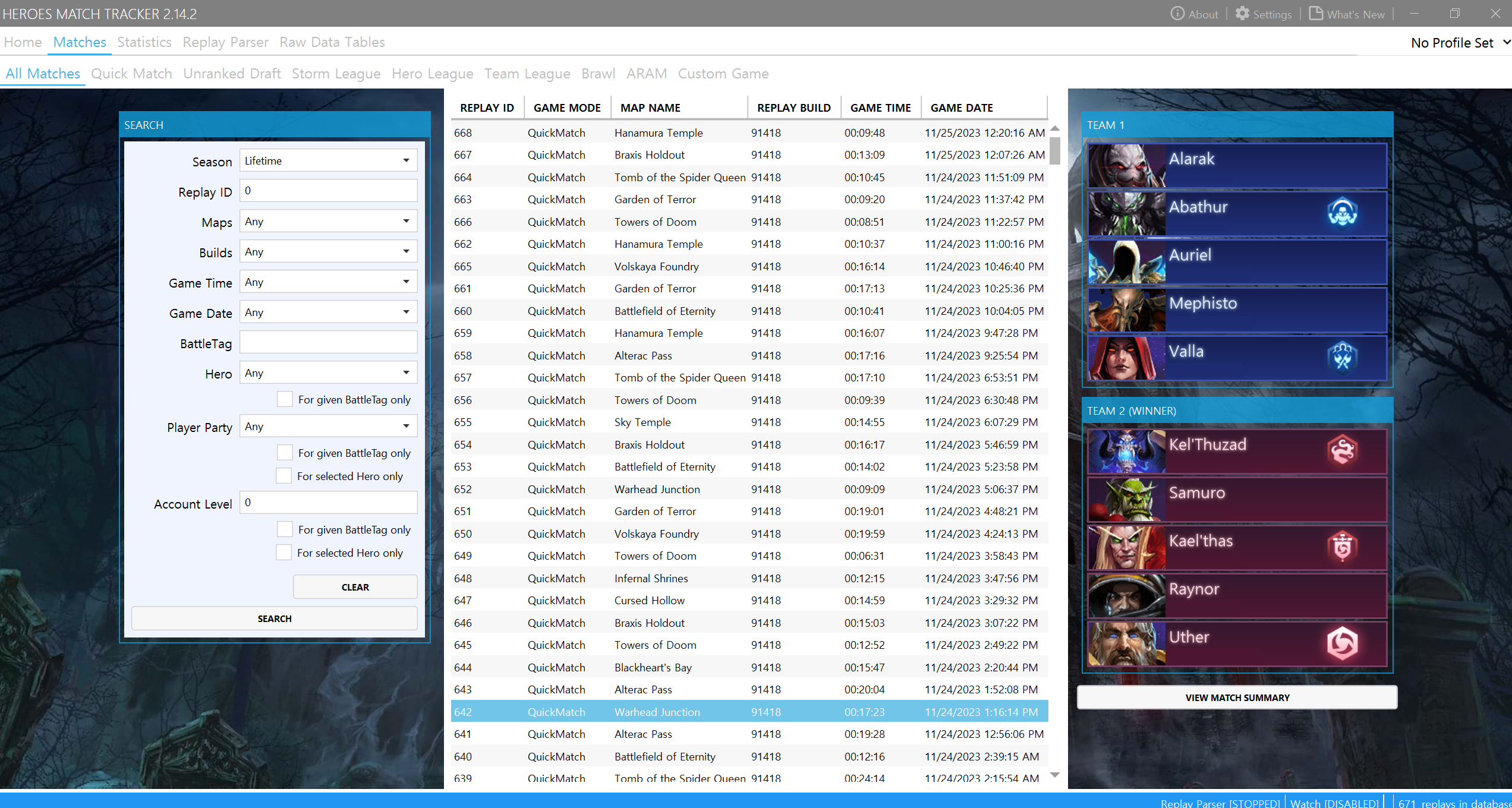This screenshot has width=1512, height=808.
Task: Select Mephisto hero portrait
Action: [1127, 310]
